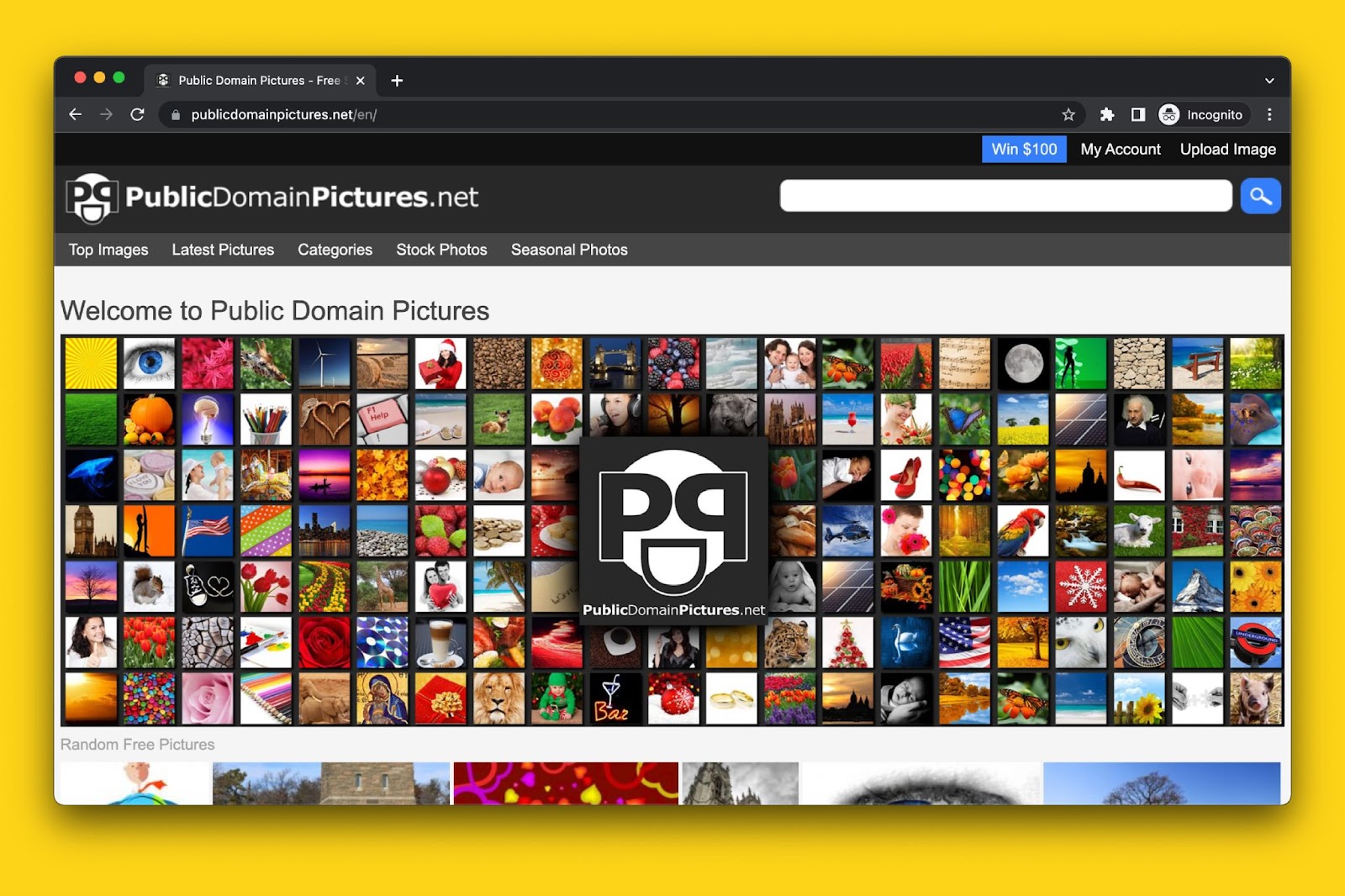Select the Matterhorn mountain peak thumbnail

(1198, 587)
